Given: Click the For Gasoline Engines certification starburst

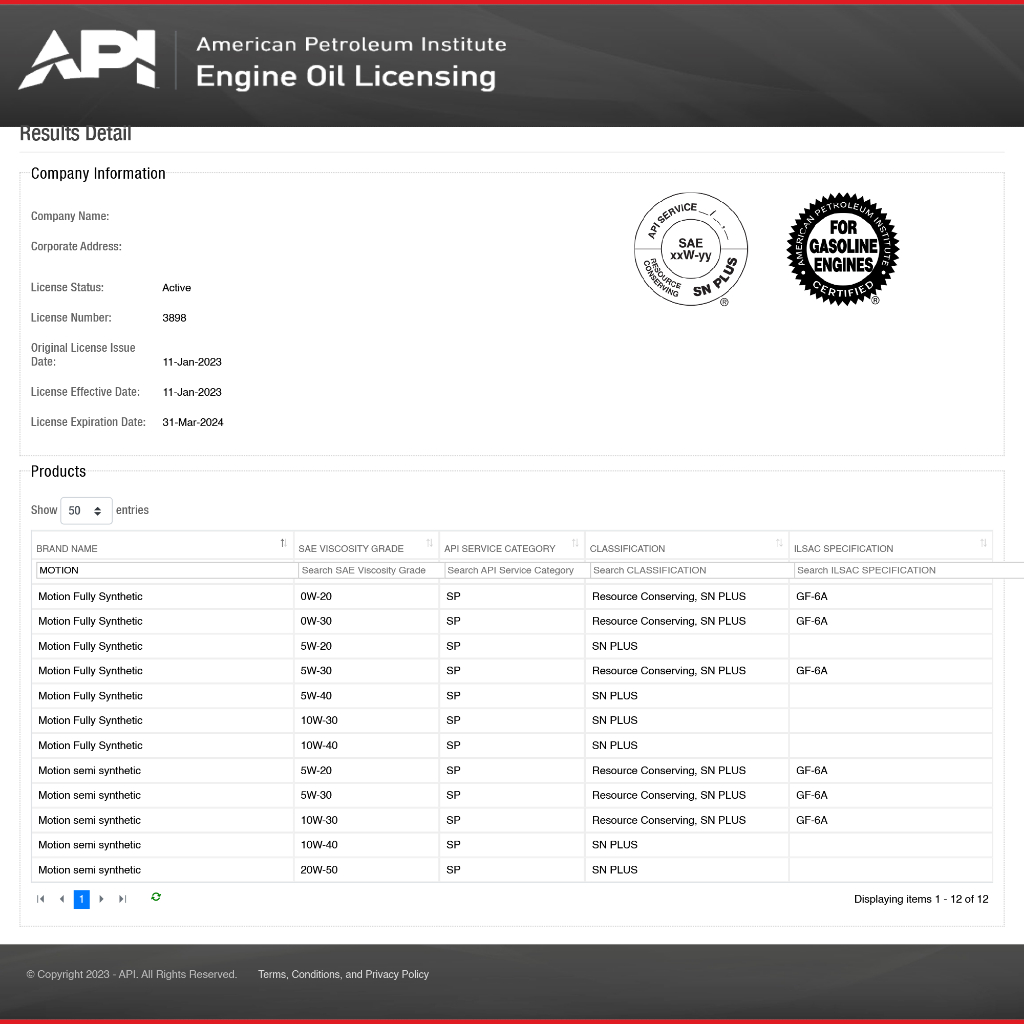Looking at the screenshot, I should tap(843, 249).
